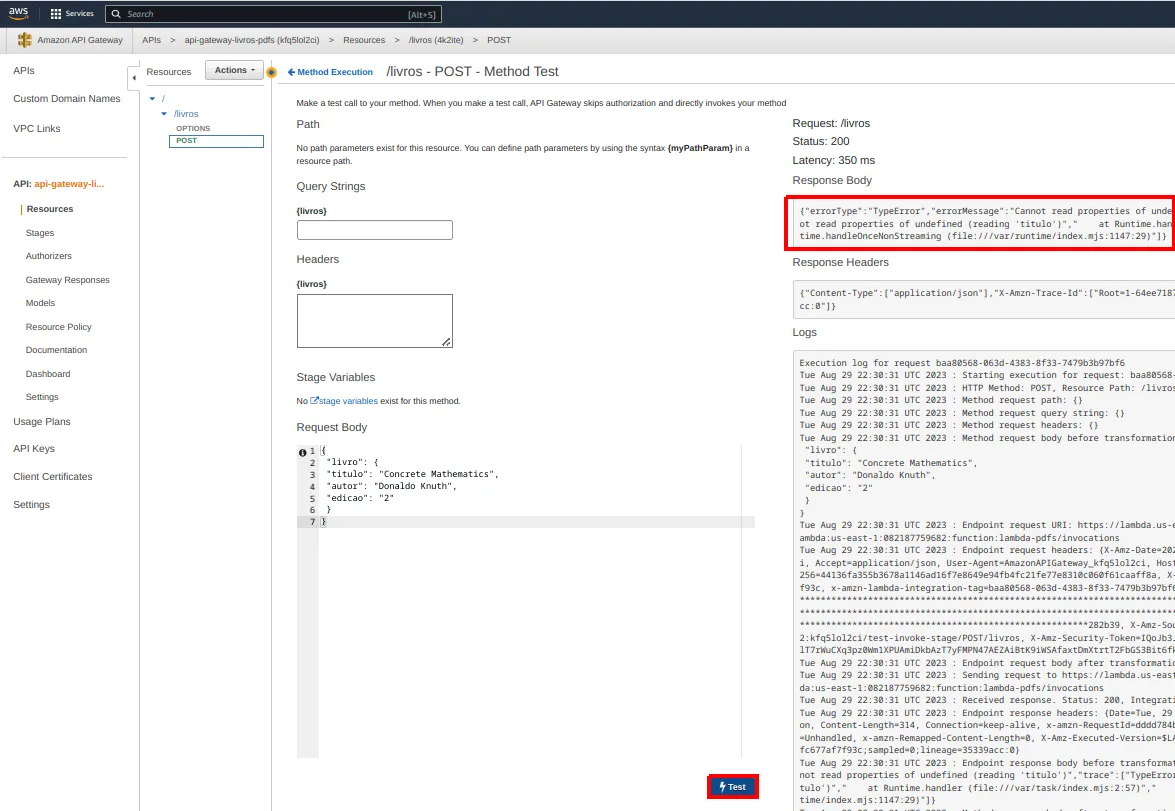This screenshot has height=811, width=1175.
Task: Click the Response Headers content box
Action: point(984,299)
